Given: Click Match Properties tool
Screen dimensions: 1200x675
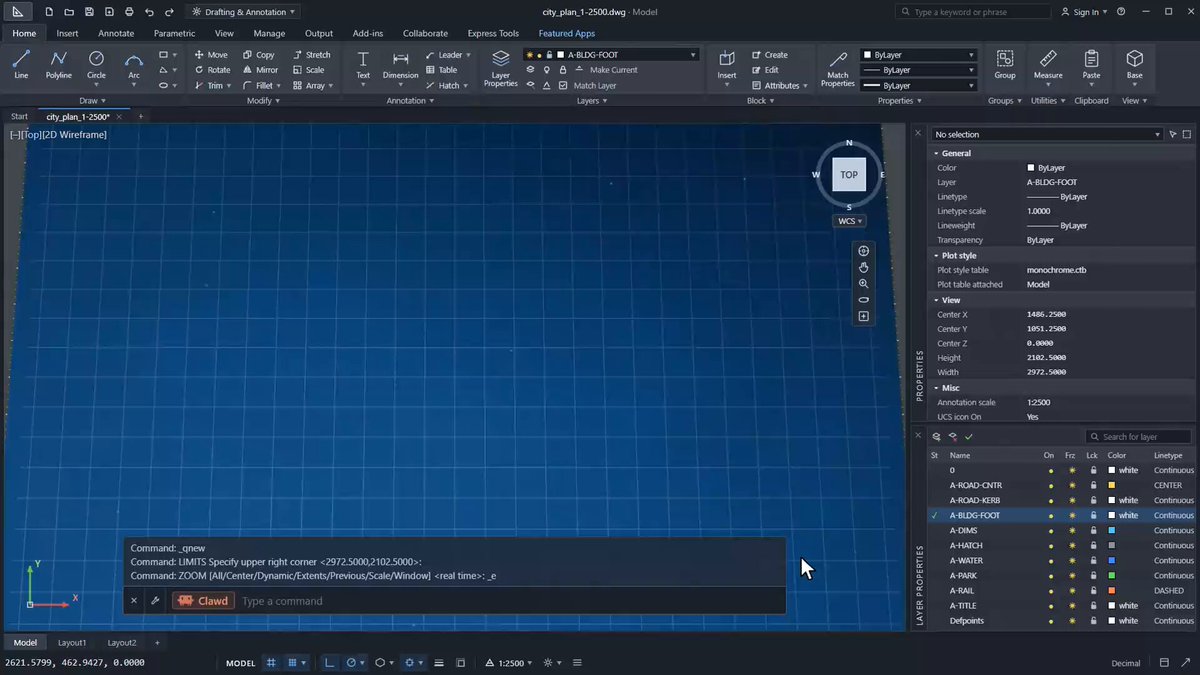Looking at the screenshot, I should [838, 68].
